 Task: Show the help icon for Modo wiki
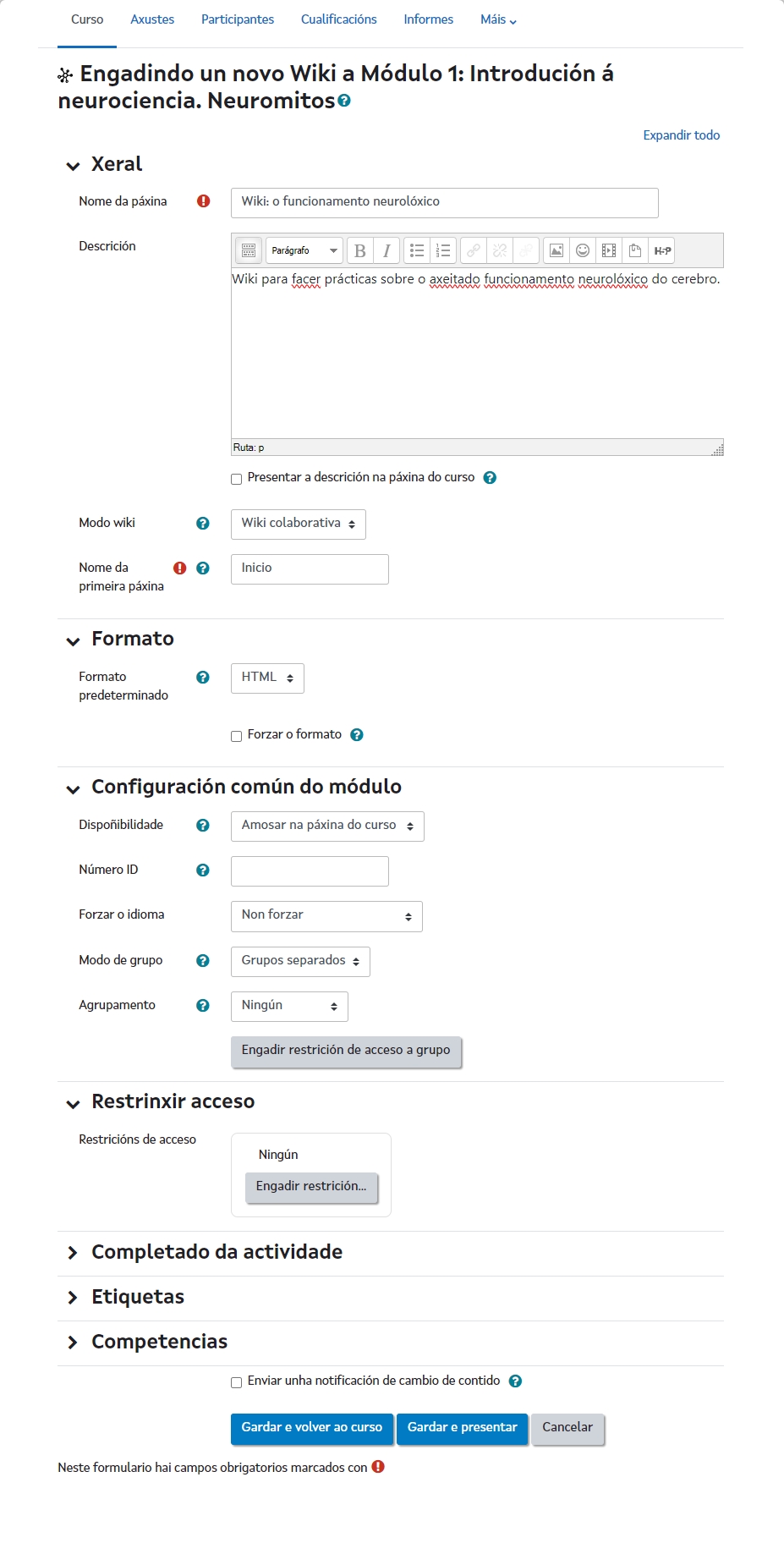(203, 524)
